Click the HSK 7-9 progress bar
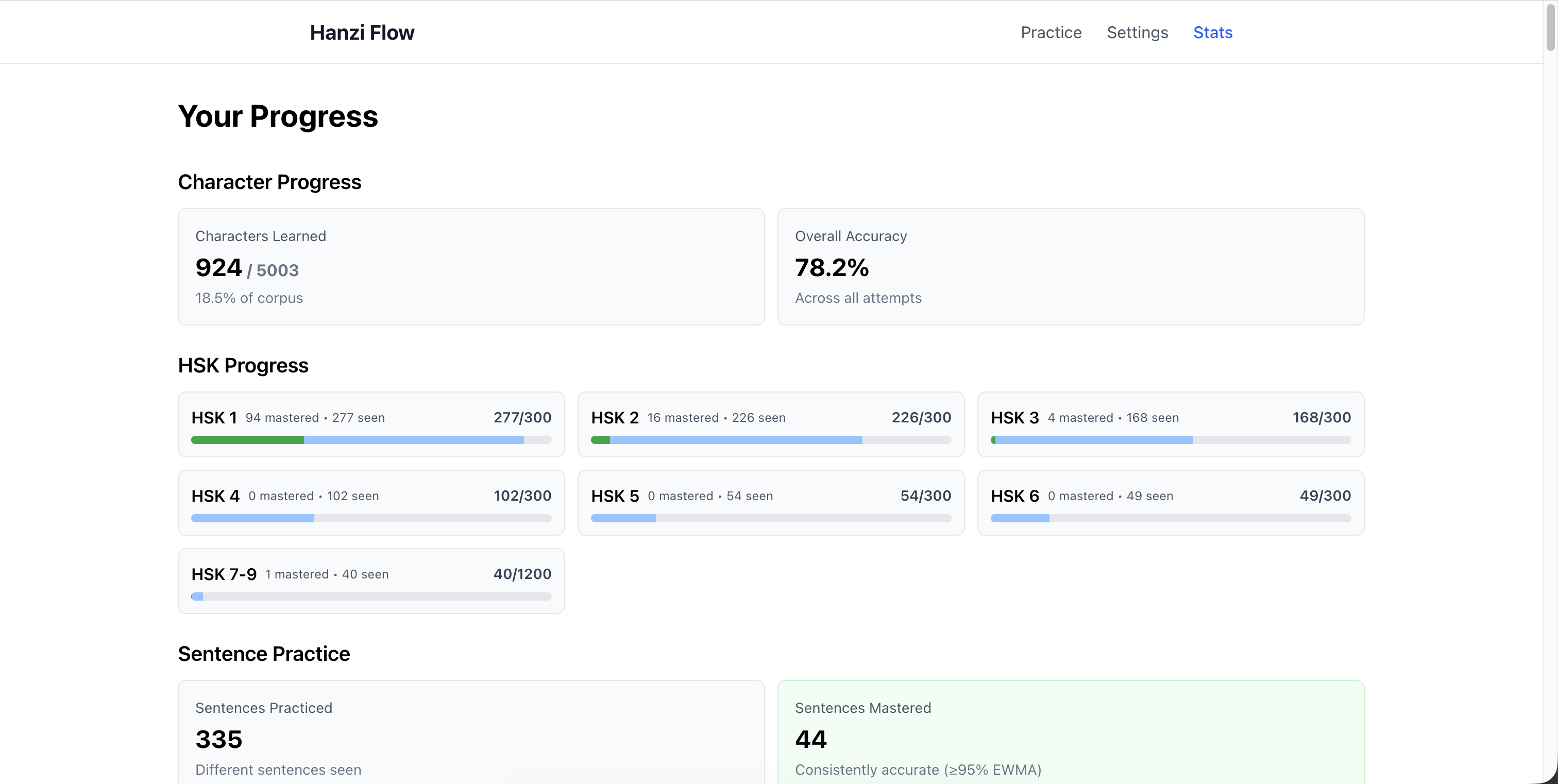 [371, 596]
